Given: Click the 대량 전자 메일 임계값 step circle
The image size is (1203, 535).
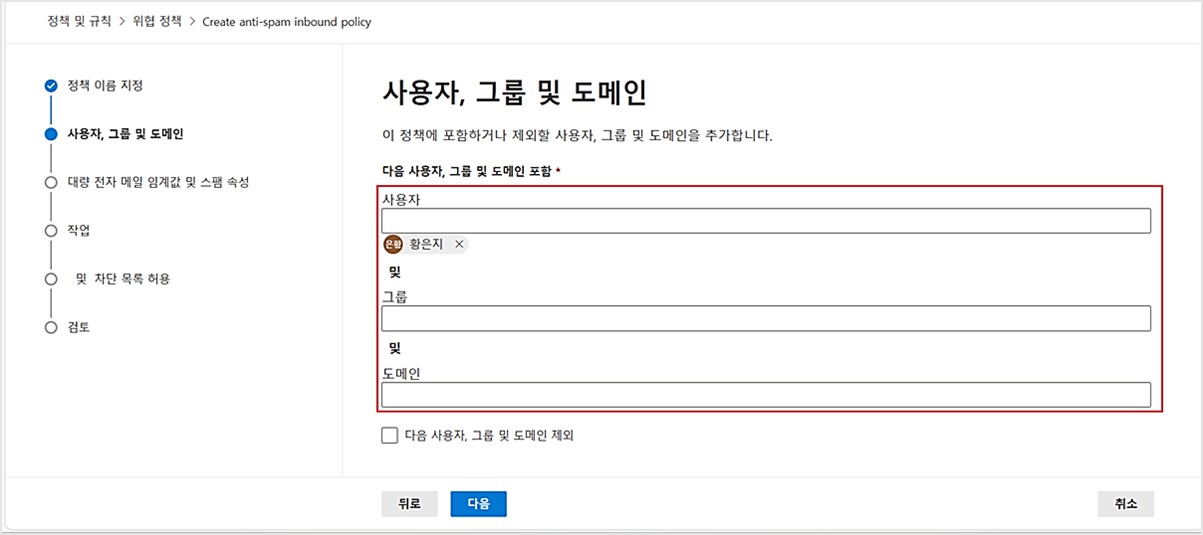Looking at the screenshot, I should [x=51, y=182].
